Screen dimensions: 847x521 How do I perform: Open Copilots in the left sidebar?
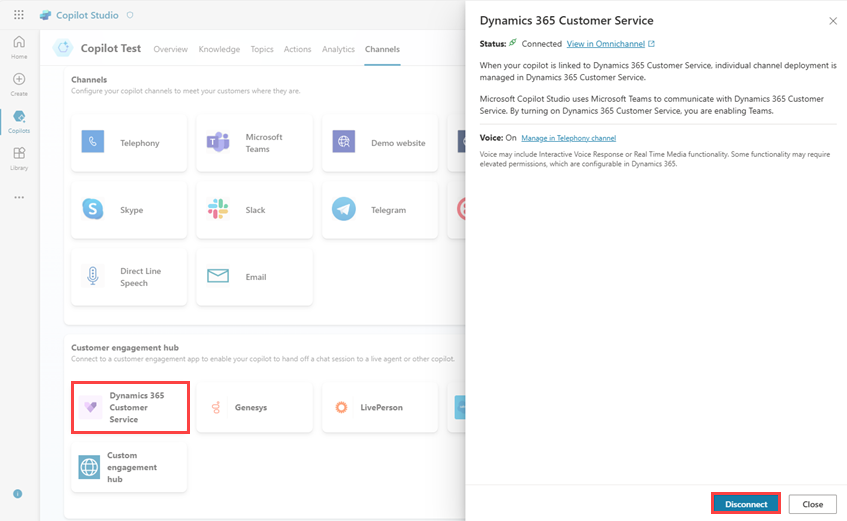pos(19,122)
